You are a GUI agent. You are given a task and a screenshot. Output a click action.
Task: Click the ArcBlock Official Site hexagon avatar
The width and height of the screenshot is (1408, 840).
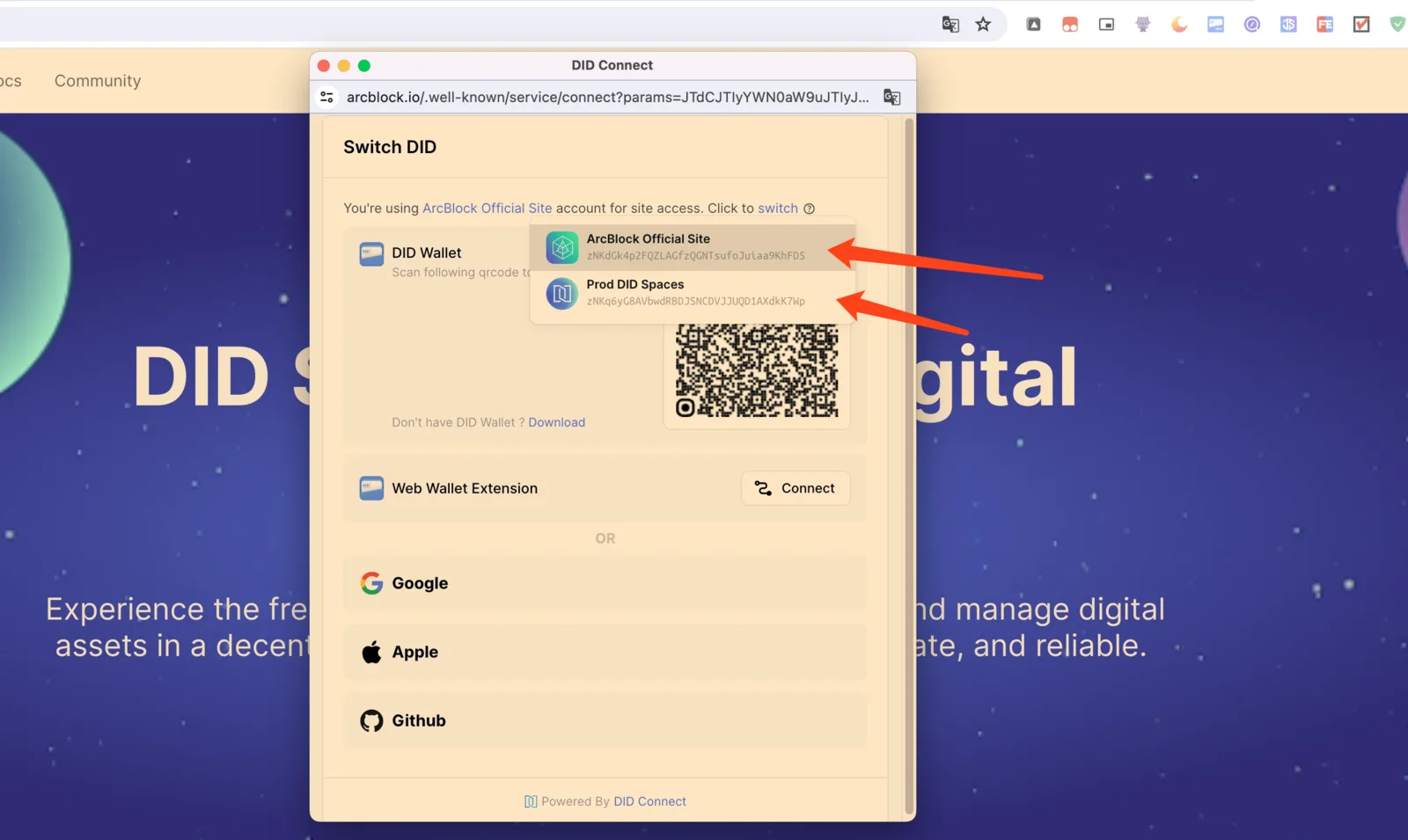pos(562,247)
